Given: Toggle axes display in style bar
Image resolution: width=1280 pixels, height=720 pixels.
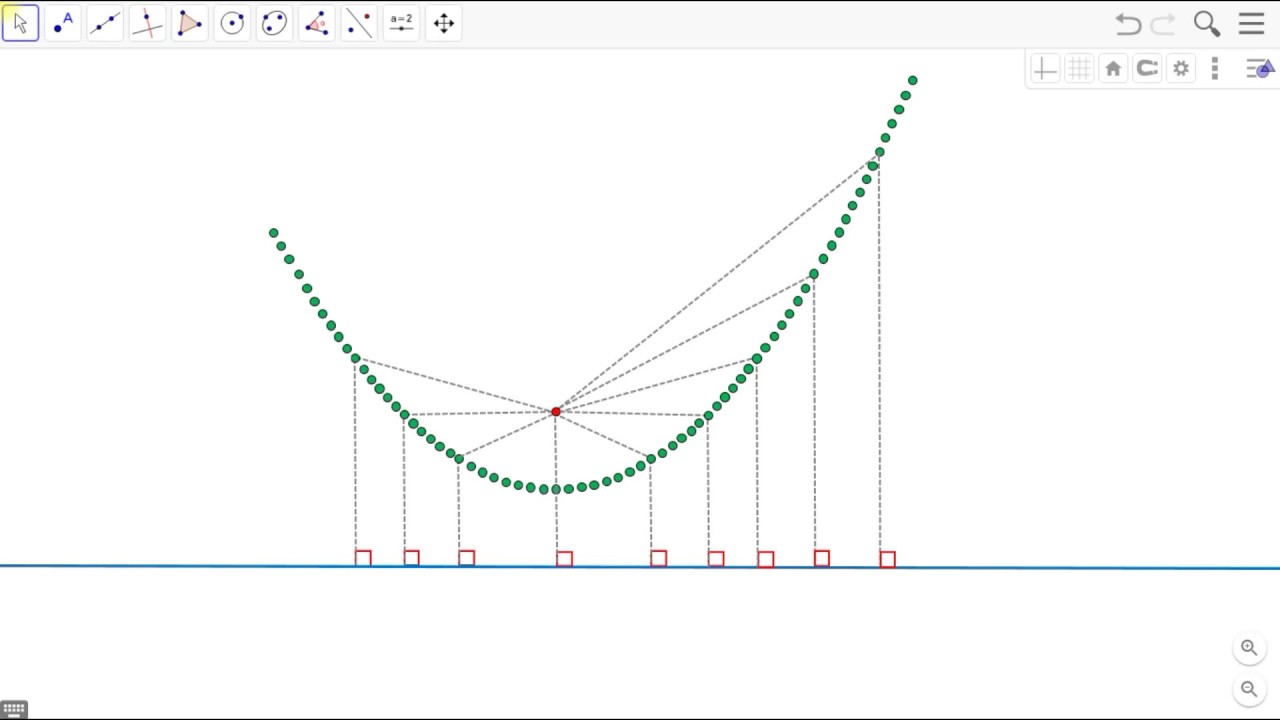Looking at the screenshot, I should click(x=1044, y=69).
